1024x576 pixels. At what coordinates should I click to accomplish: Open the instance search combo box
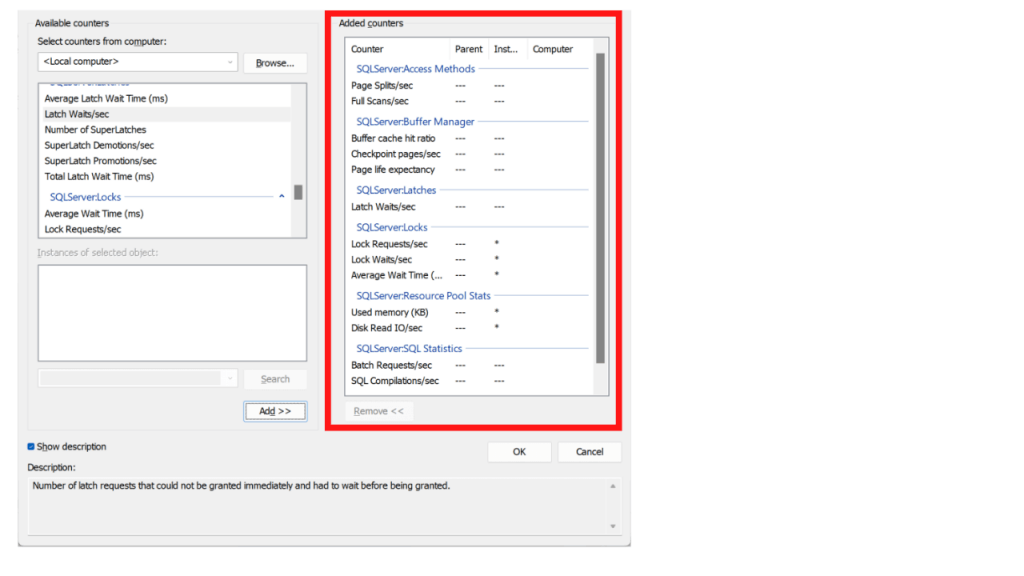click(x=138, y=379)
